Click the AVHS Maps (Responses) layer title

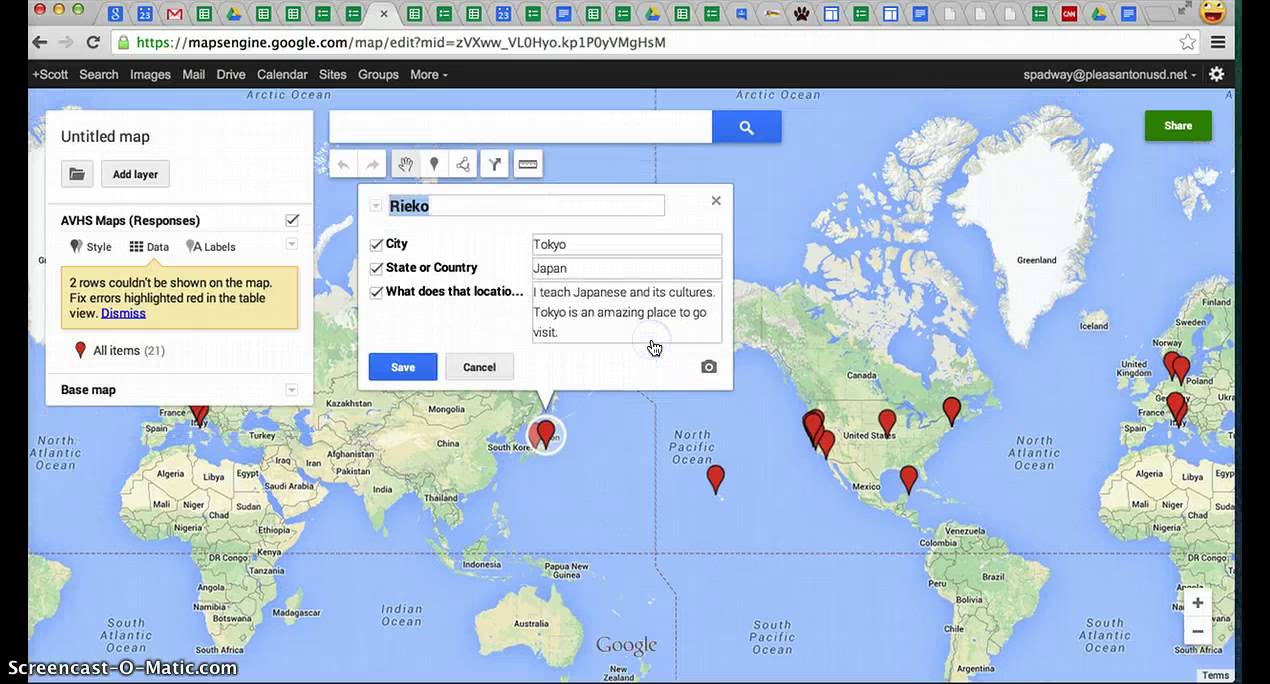pos(130,220)
